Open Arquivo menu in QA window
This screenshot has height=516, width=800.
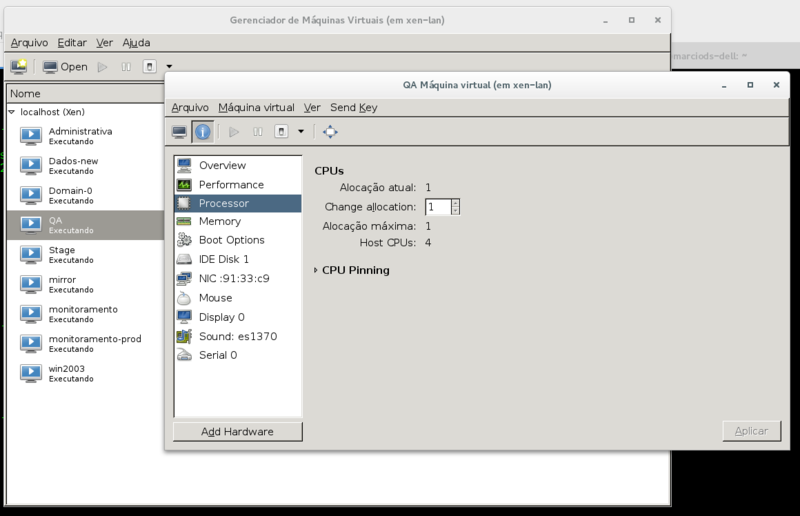click(190, 108)
